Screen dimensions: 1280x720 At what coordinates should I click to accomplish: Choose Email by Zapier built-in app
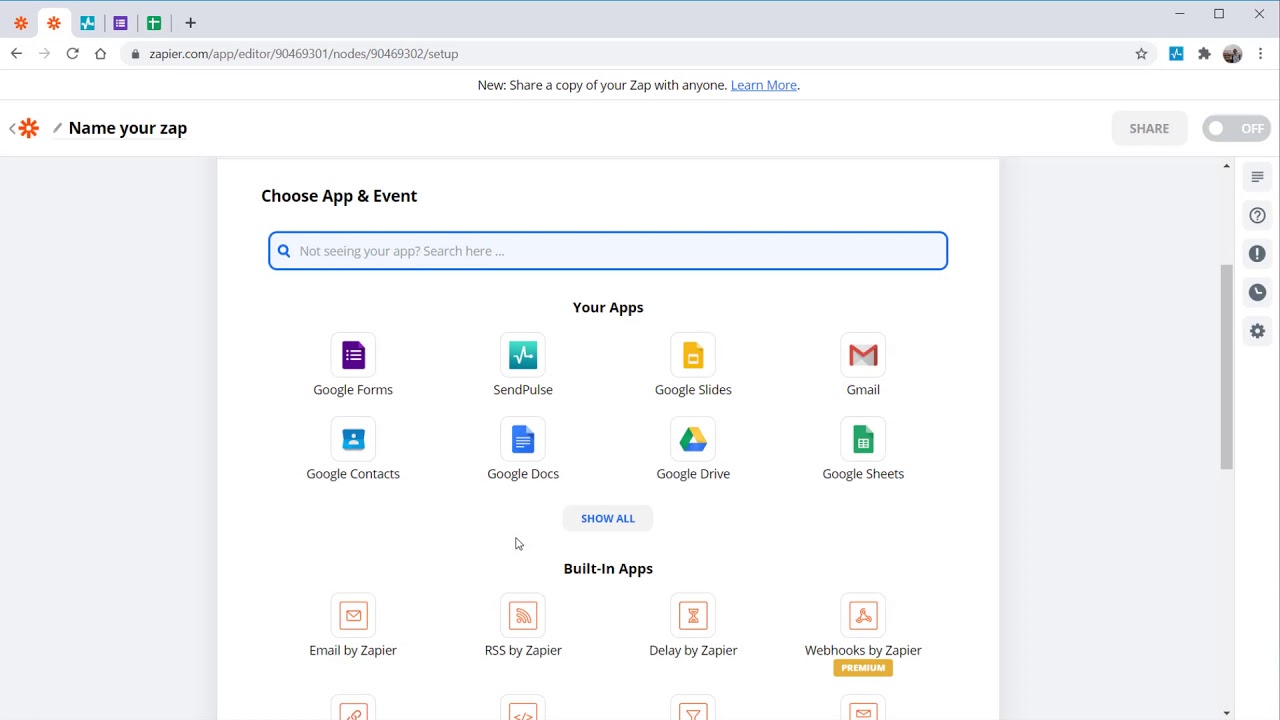pyautogui.click(x=353, y=615)
